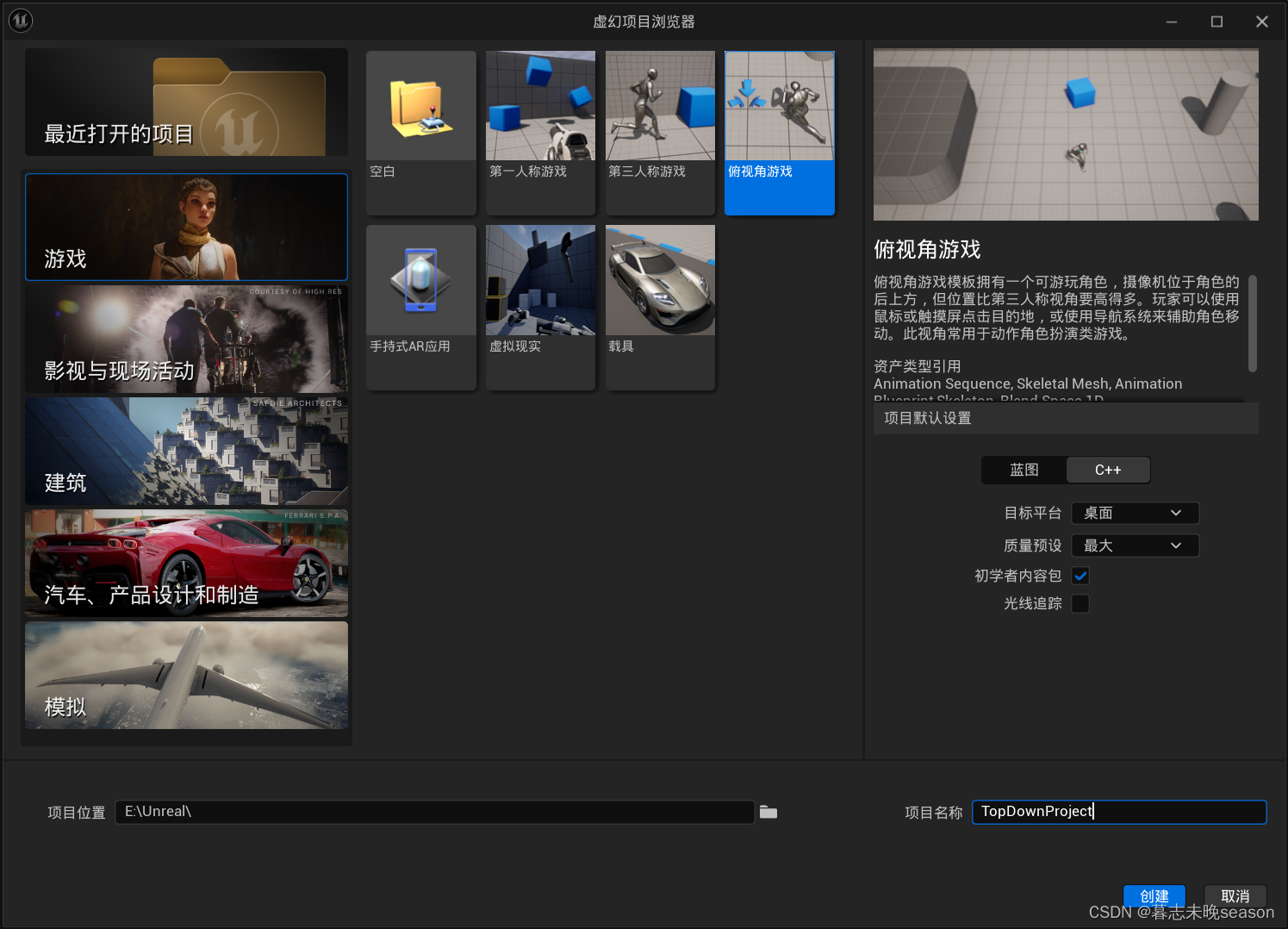Screen dimensions: 1288x929
Task: Open the 质量预设 dropdown
Action: click(x=1135, y=546)
